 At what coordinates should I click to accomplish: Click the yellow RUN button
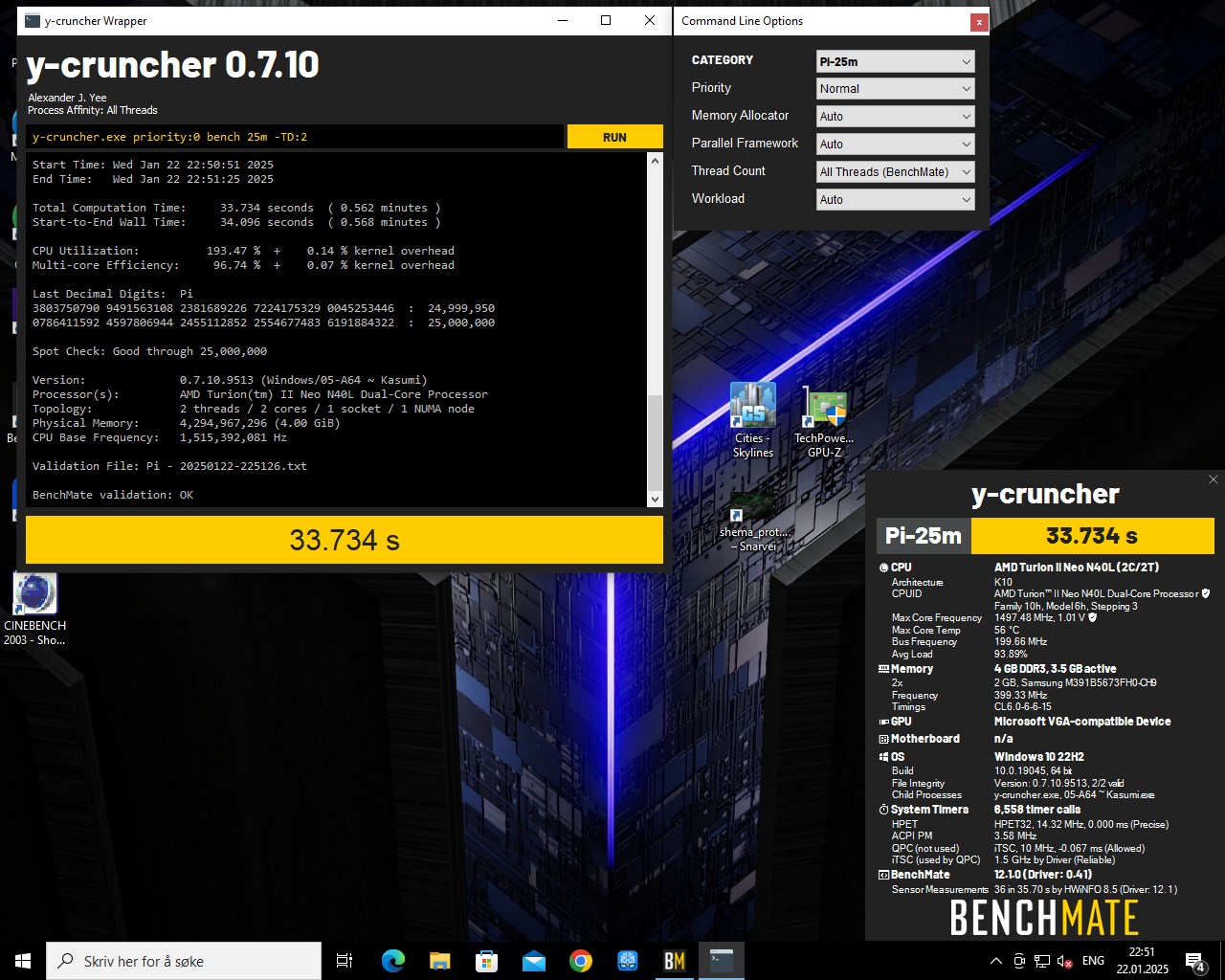click(x=614, y=137)
